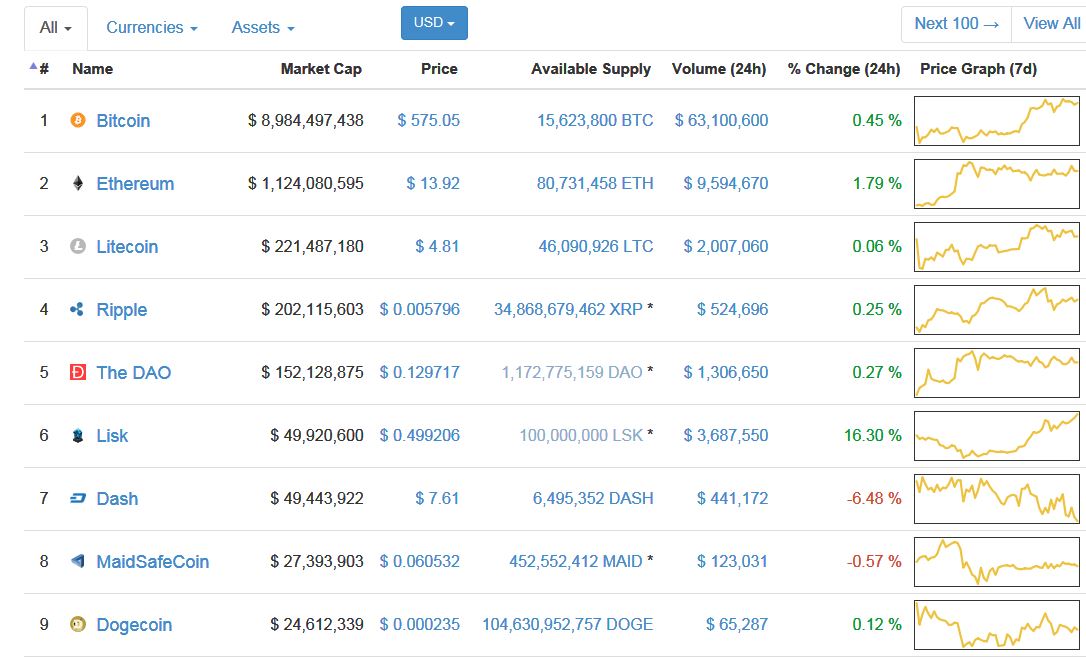Click the Ripple logo icon

pyautogui.click(x=77, y=309)
